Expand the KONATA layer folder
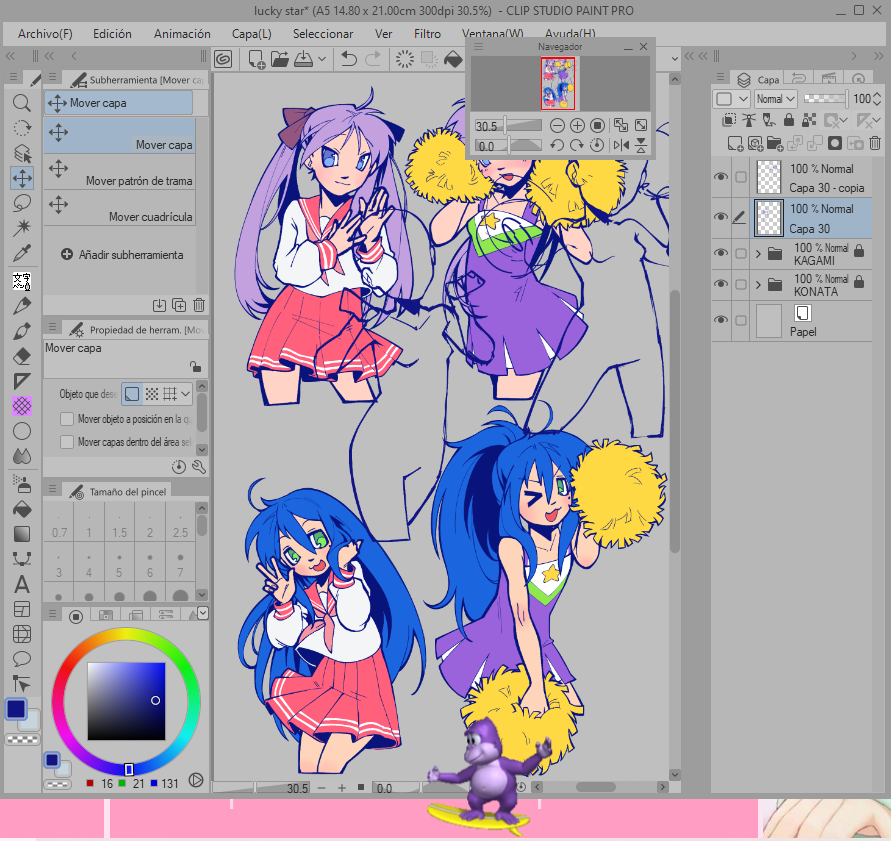The image size is (891, 841). point(758,284)
